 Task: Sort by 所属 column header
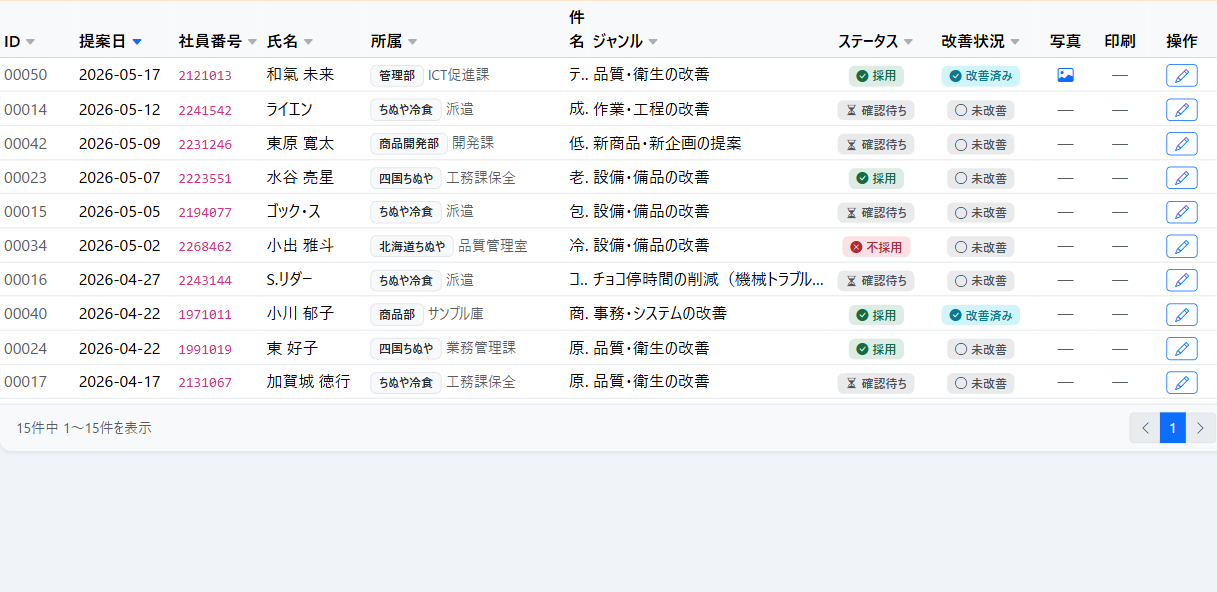pyautogui.click(x=394, y=41)
